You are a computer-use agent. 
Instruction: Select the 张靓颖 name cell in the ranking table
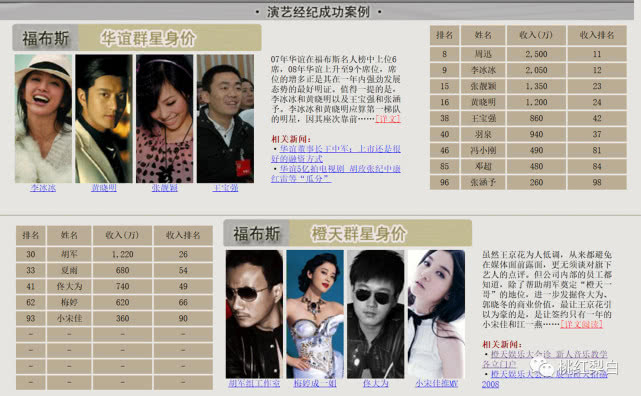(483, 86)
